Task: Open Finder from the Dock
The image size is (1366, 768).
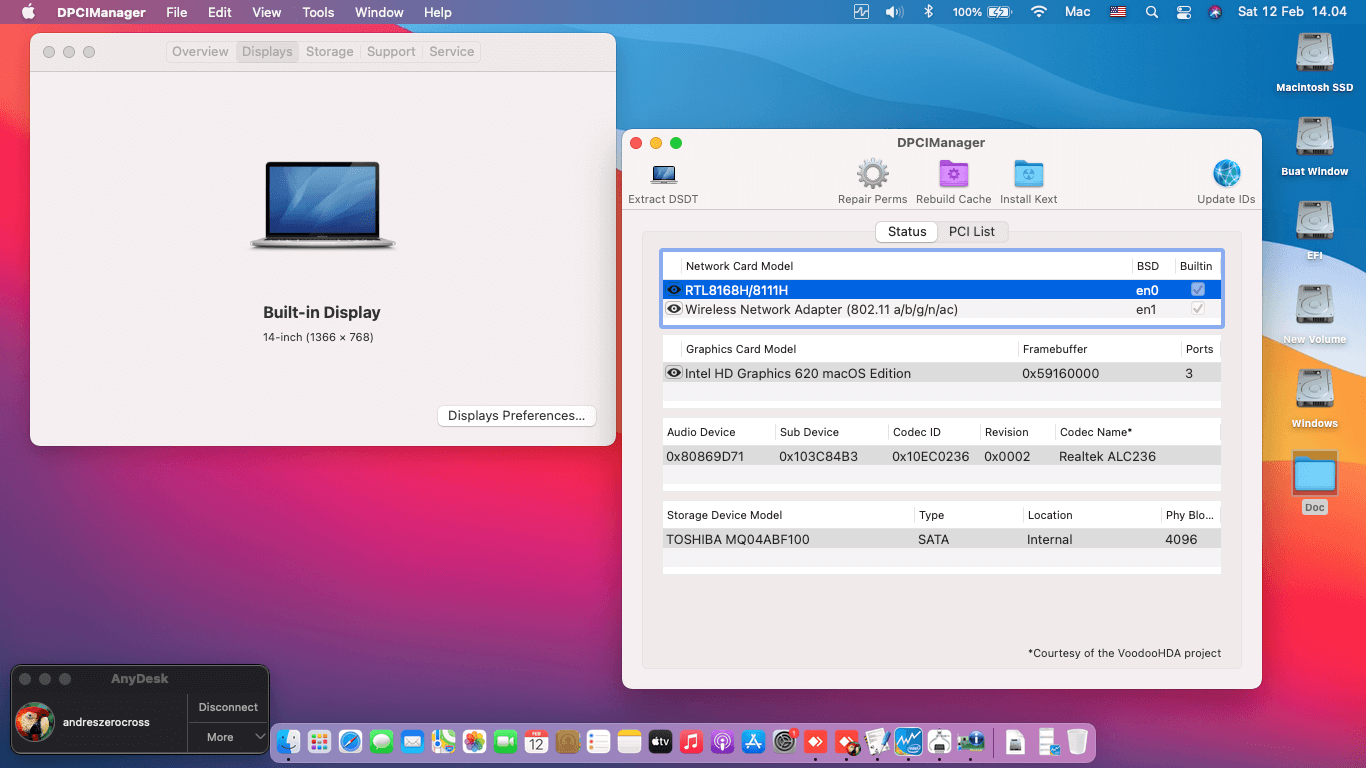Action: tap(289, 741)
